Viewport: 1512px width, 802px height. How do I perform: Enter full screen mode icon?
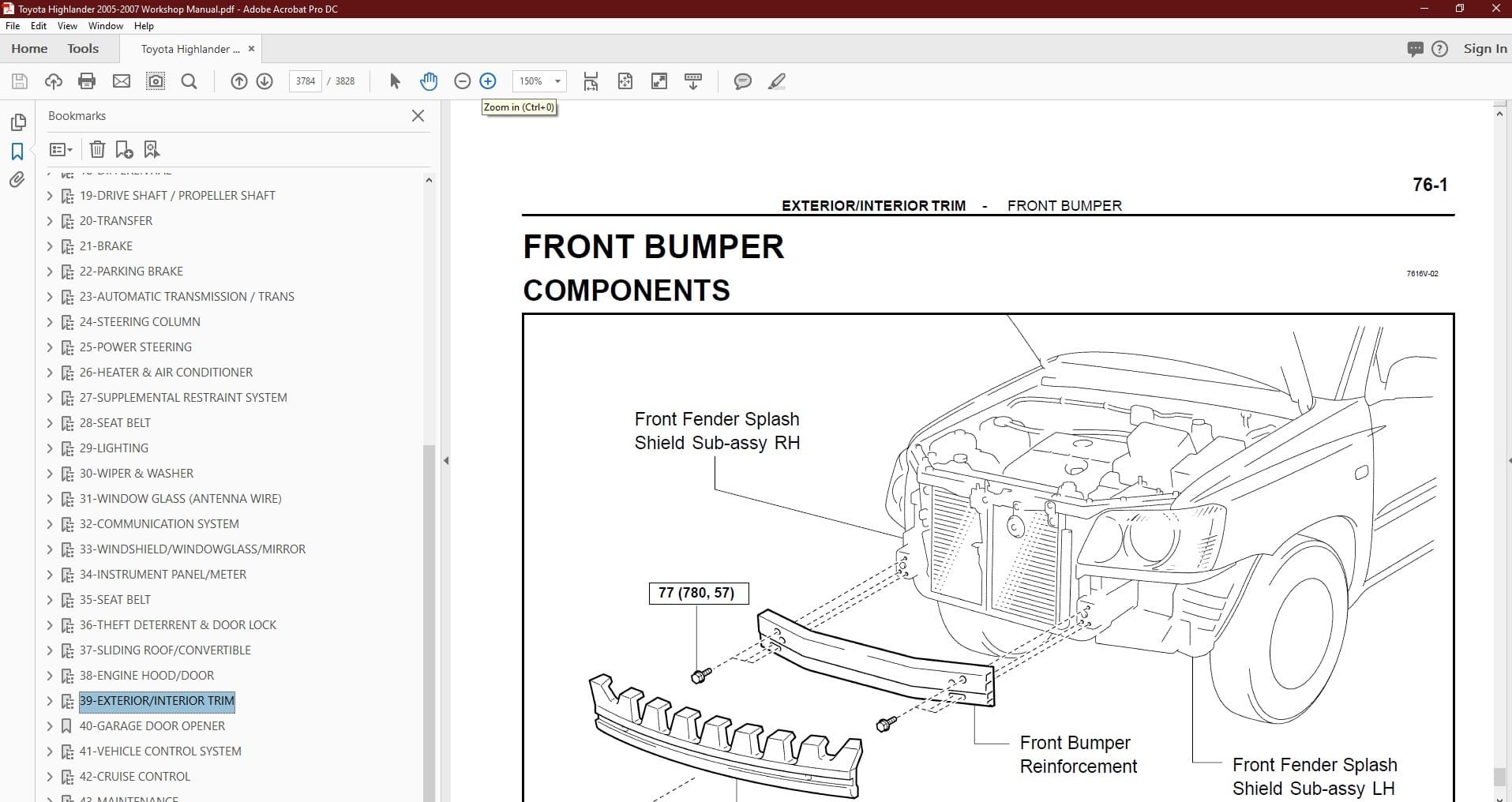[659, 81]
